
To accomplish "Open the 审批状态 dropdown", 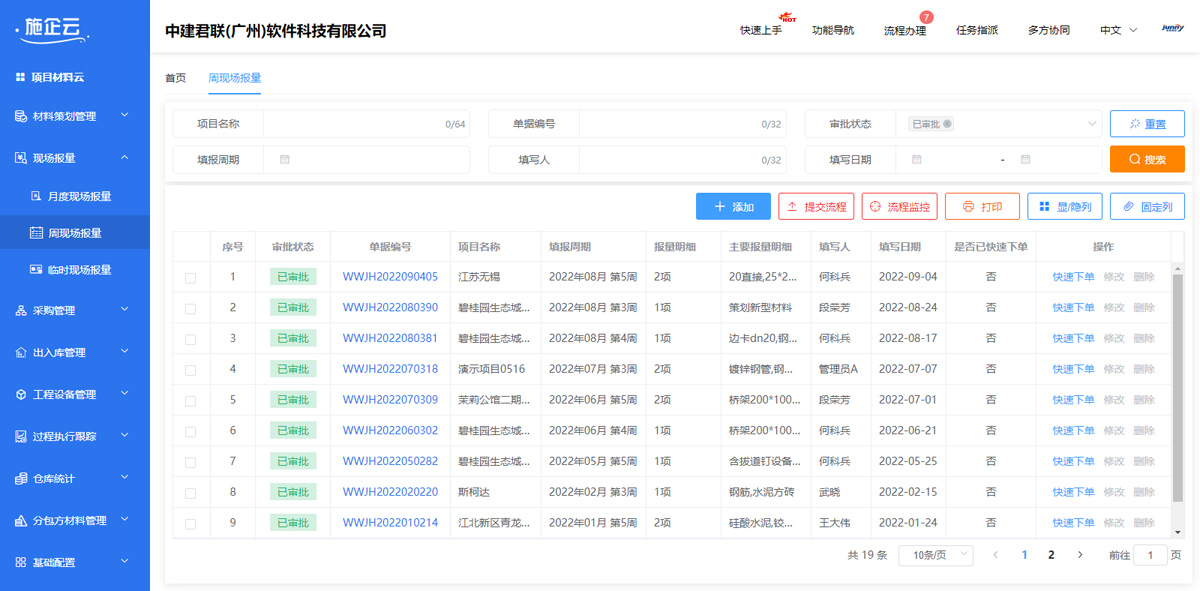I will coord(998,124).
